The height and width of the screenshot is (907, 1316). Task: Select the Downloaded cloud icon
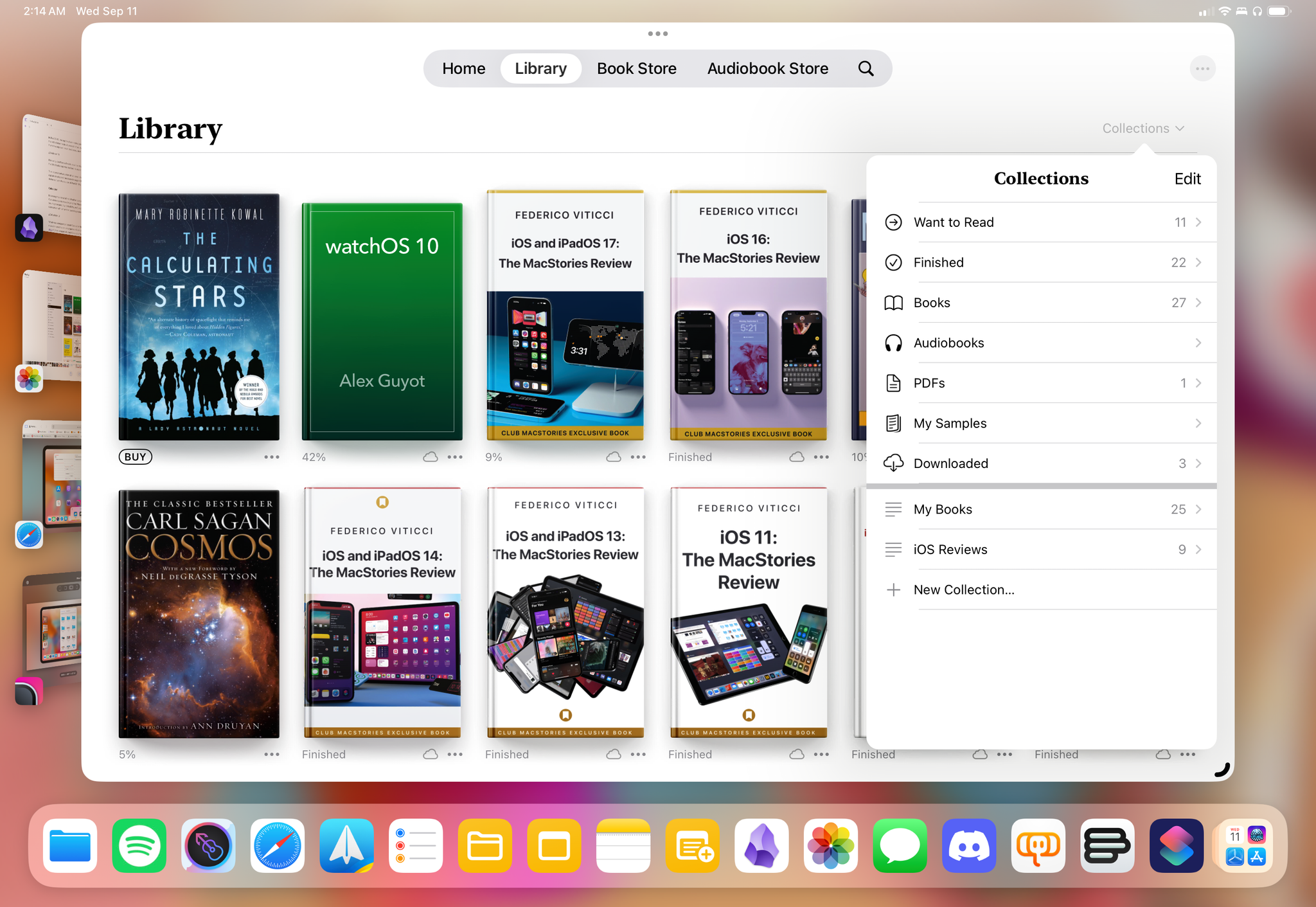[893, 463]
